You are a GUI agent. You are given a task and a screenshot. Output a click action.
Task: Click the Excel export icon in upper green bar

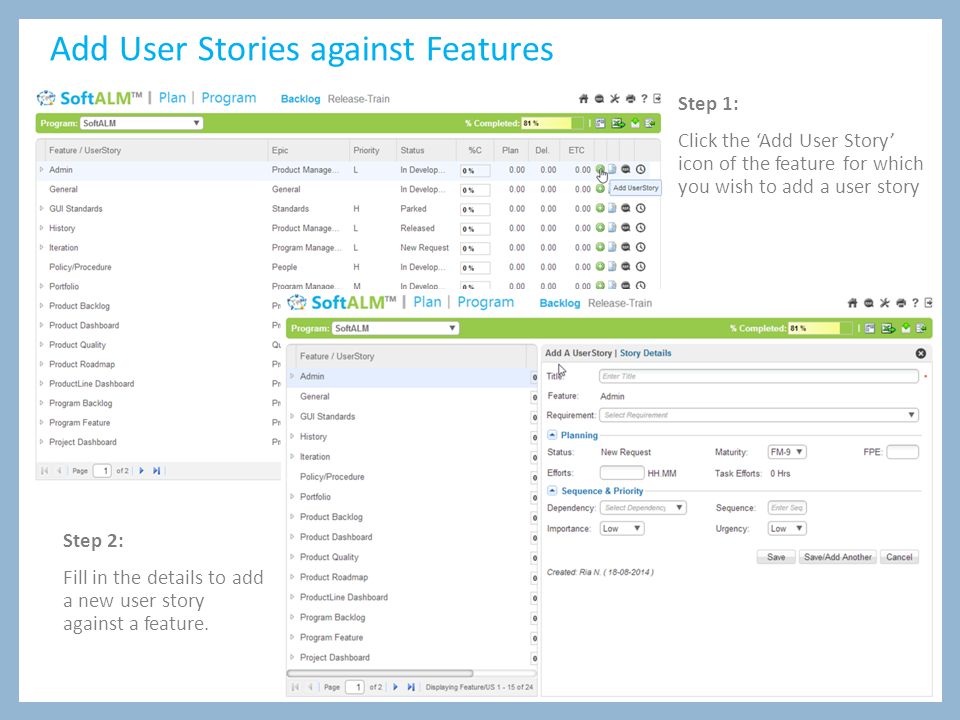[618, 123]
